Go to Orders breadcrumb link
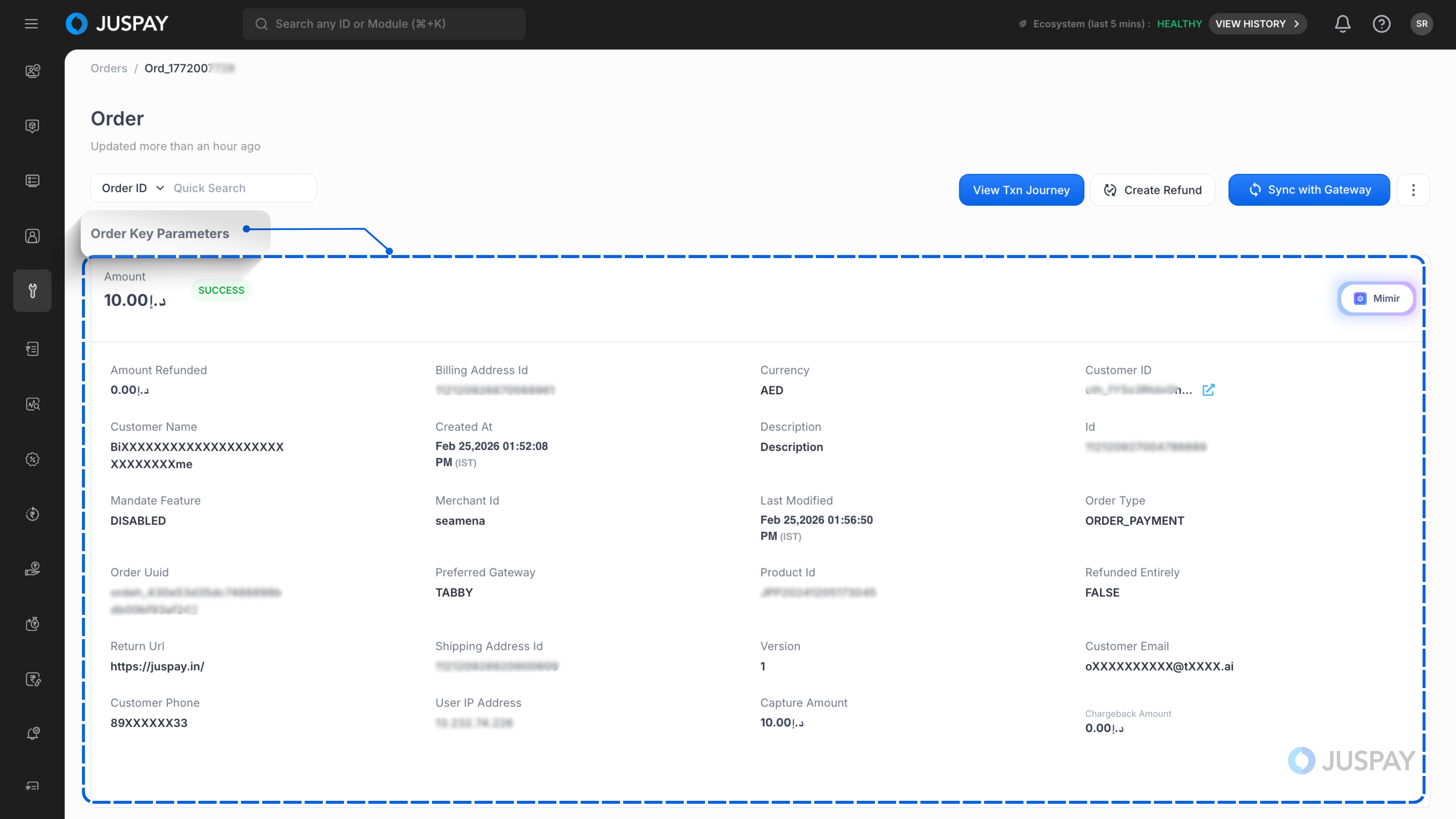Viewport: 1456px width, 819px height. pos(109,68)
